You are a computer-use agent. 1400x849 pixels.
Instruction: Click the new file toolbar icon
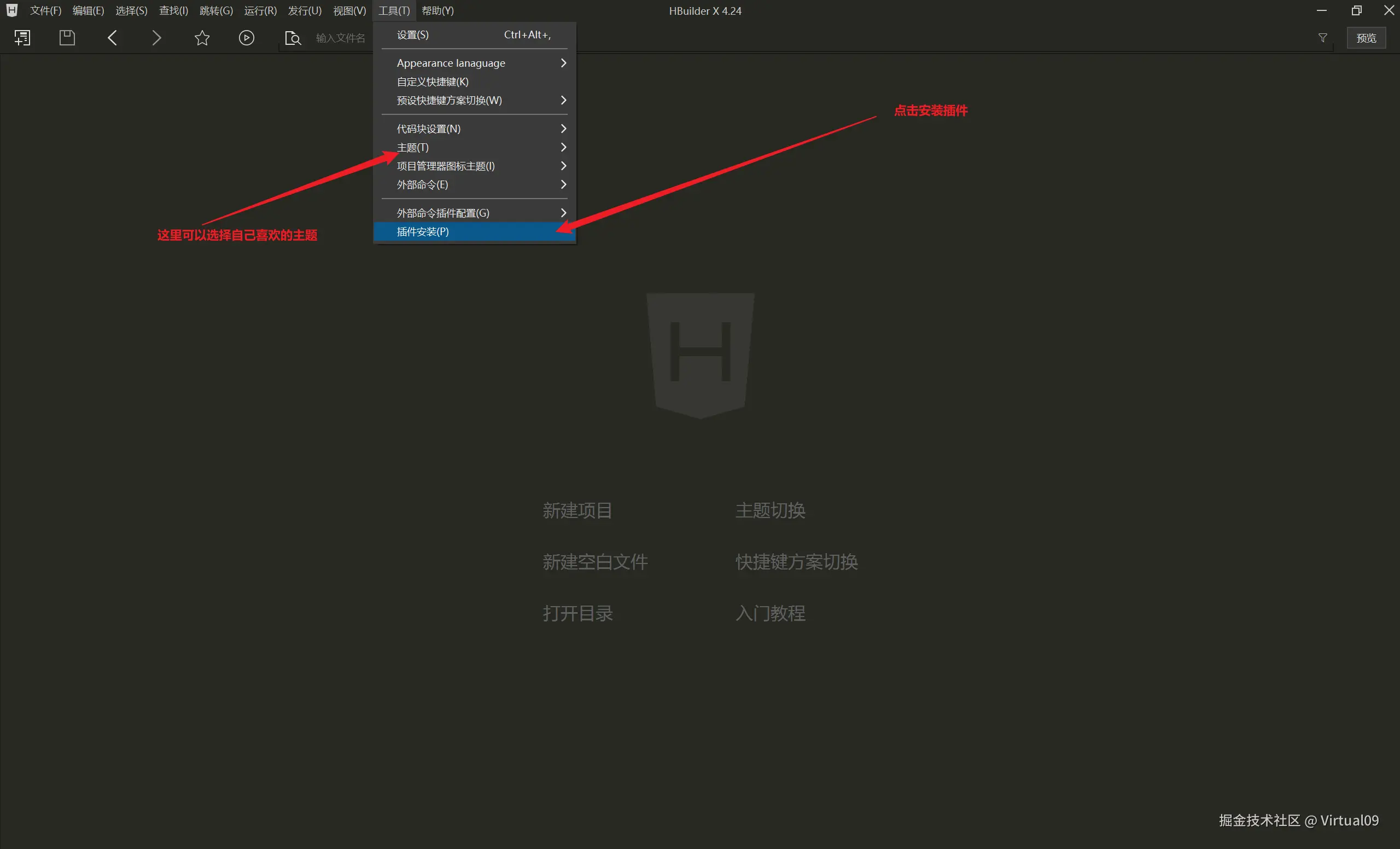pyautogui.click(x=22, y=38)
